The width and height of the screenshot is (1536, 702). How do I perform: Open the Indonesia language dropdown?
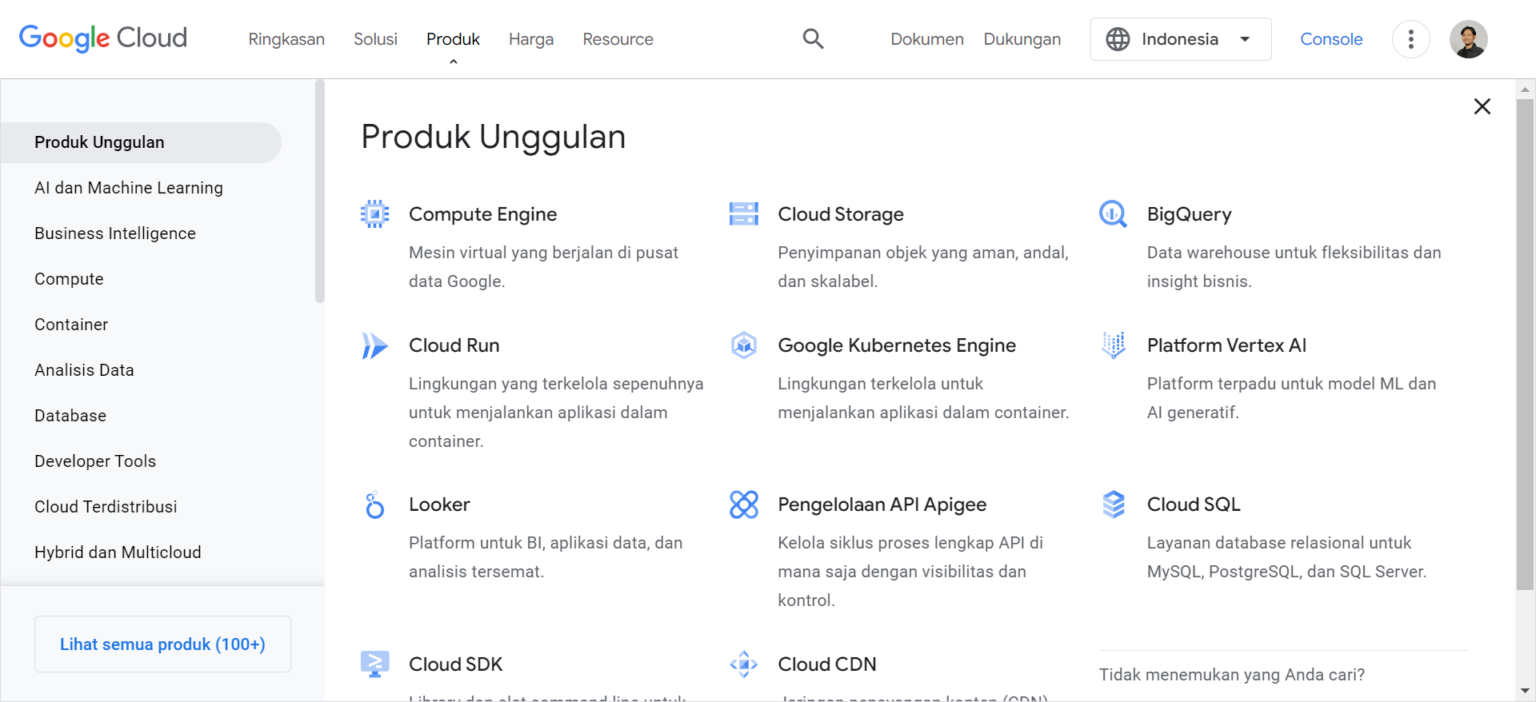click(1180, 38)
